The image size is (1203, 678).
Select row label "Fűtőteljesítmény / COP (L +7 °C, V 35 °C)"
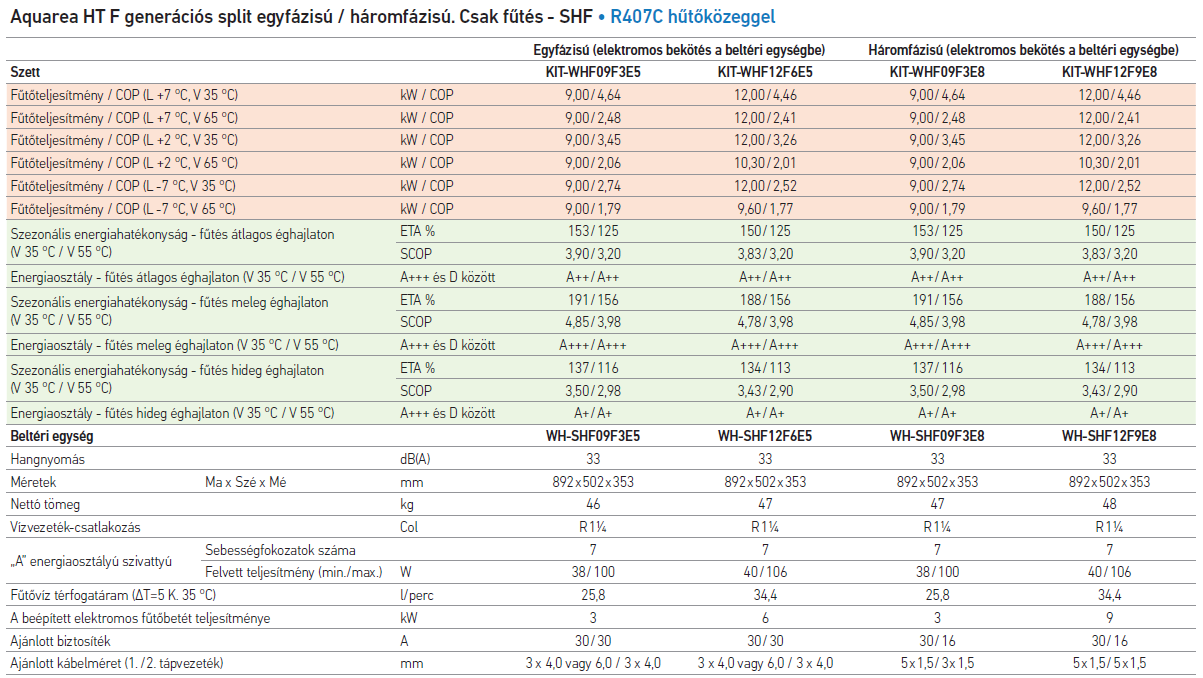coord(124,95)
